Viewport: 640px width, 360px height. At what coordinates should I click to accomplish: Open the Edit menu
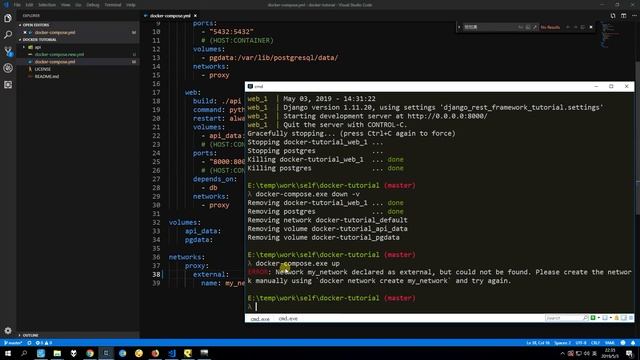(x=29, y=5)
